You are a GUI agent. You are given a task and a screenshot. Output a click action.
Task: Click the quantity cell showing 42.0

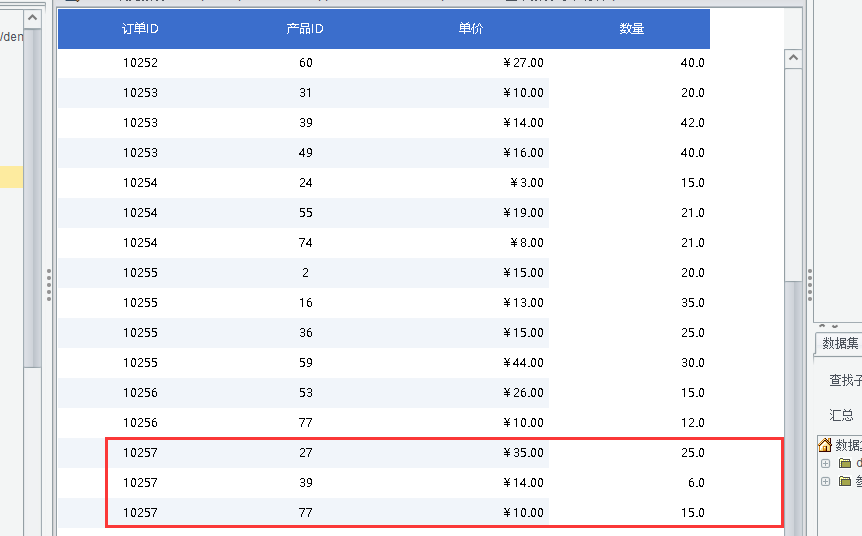[692, 123]
